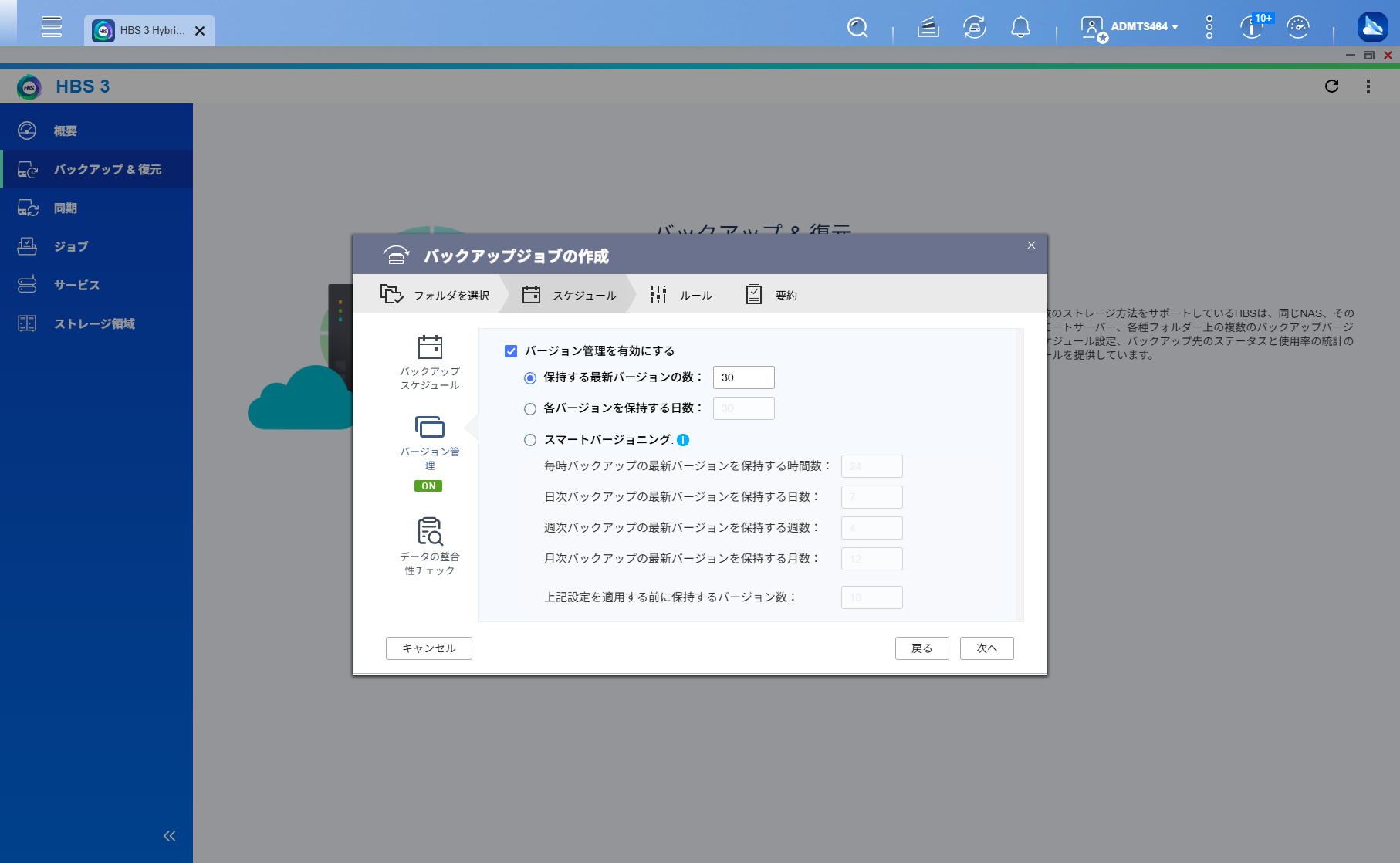Collapse the sidebar with double chevron
1400x863 pixels.
click(x=170, y=836)
